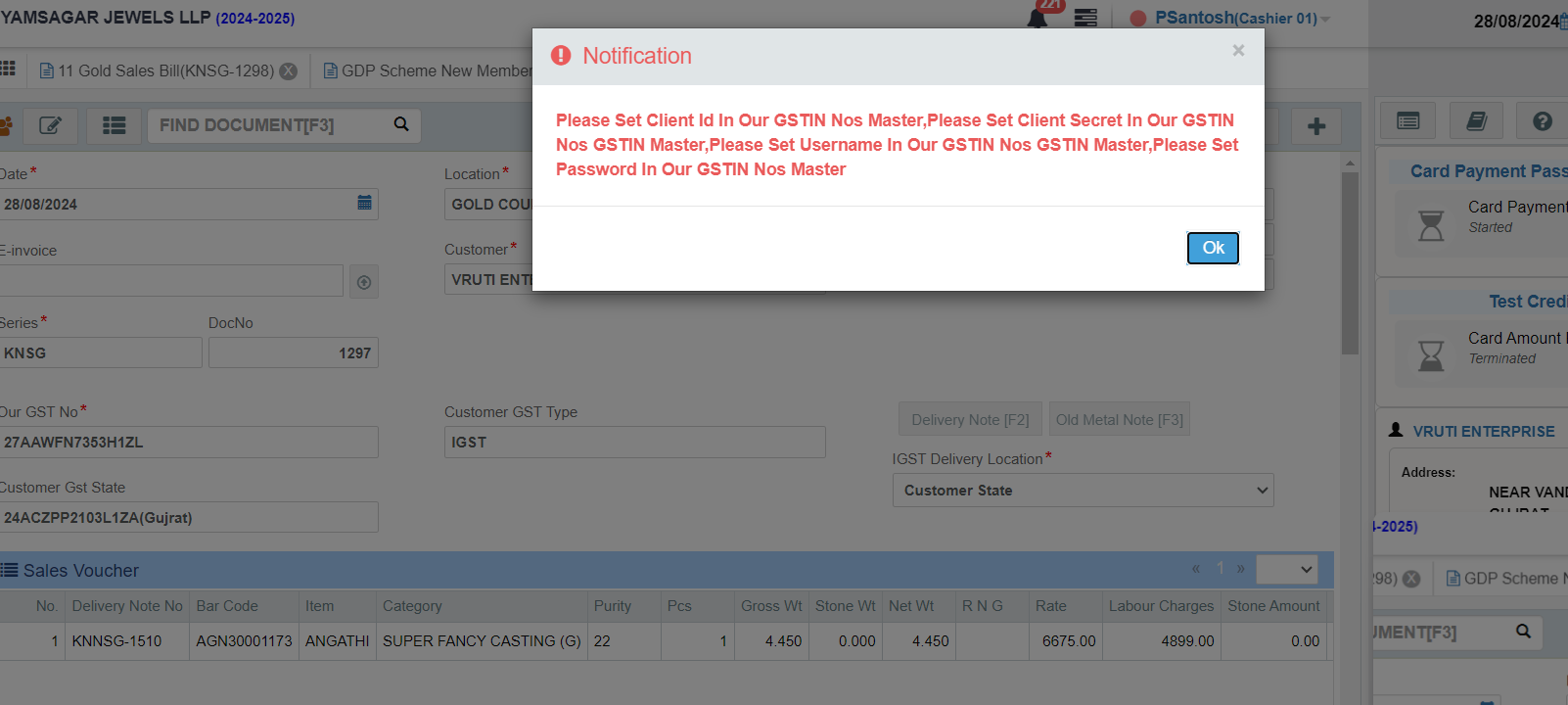Screen dimensions: 1568x705
Task: Click the DocNo field 1297
Action: (294, 352)
